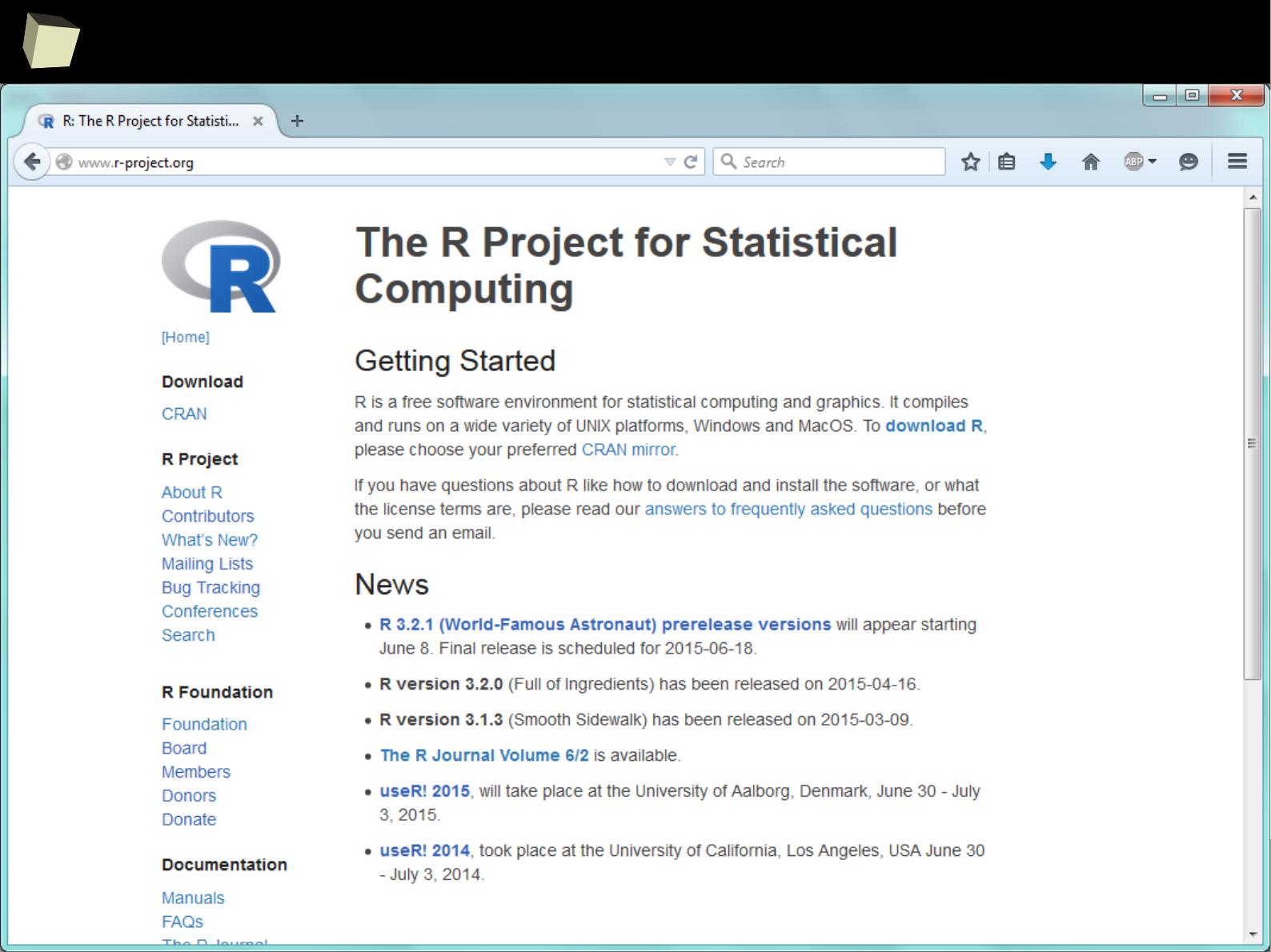Open the Mailing Lists link
1271x952 pixels.
206,564
